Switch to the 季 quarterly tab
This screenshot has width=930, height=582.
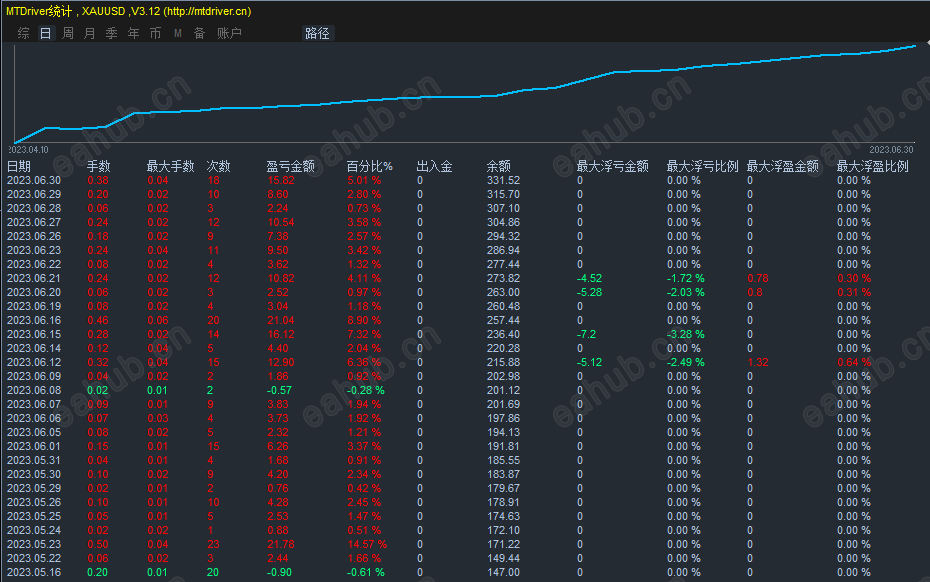[x=112, y=33]
